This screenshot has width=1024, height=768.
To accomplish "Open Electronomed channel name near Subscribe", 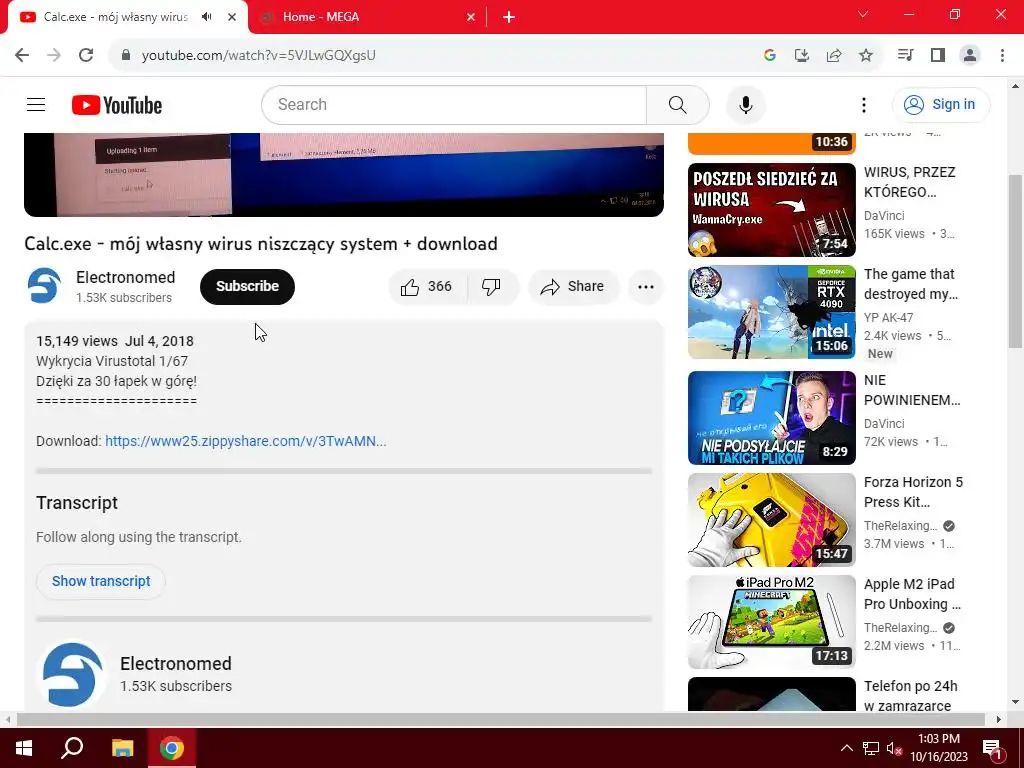I will pos(125,278).
